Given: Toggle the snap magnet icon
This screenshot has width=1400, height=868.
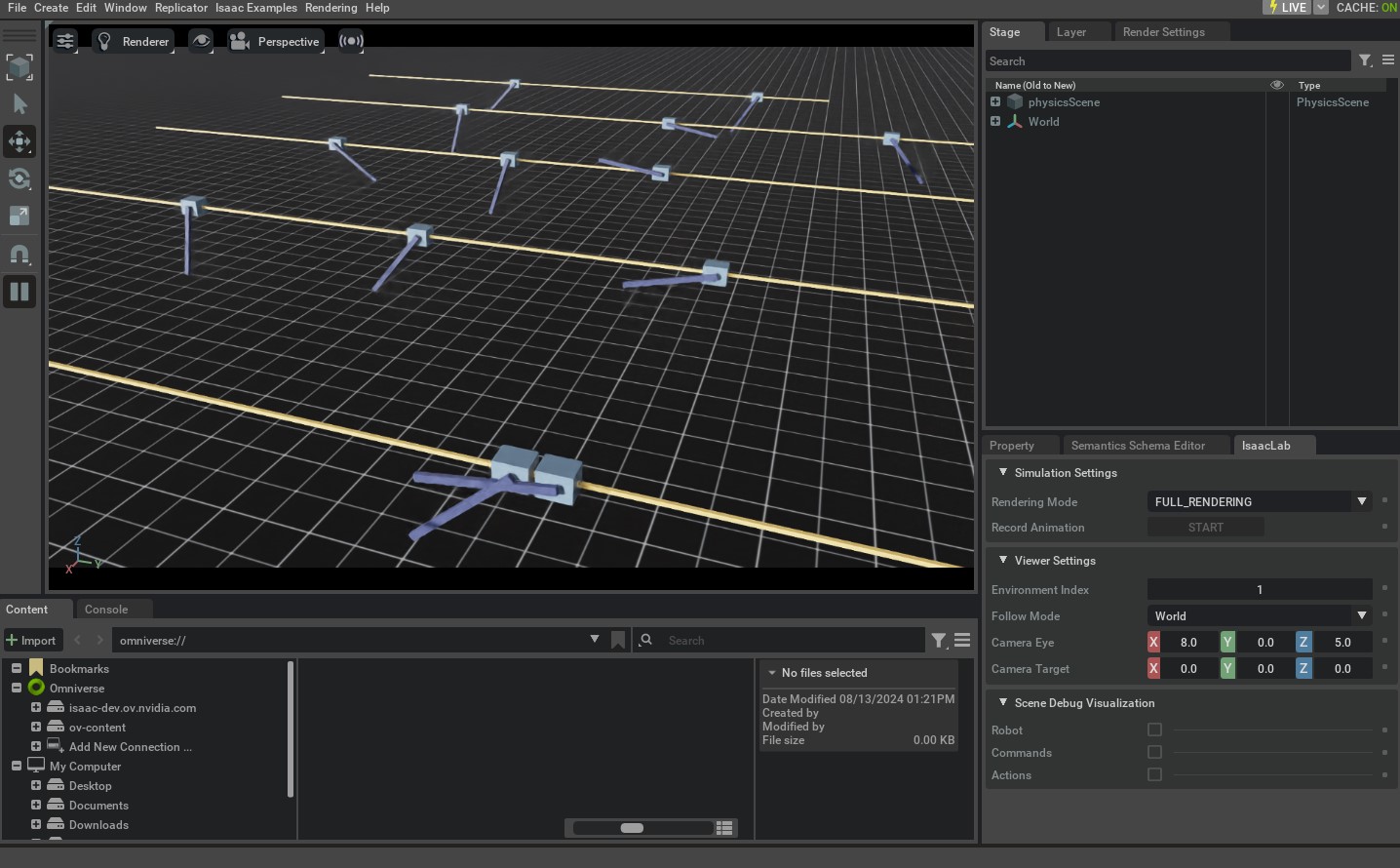Looking at the screenshot, I should [19, 254].
